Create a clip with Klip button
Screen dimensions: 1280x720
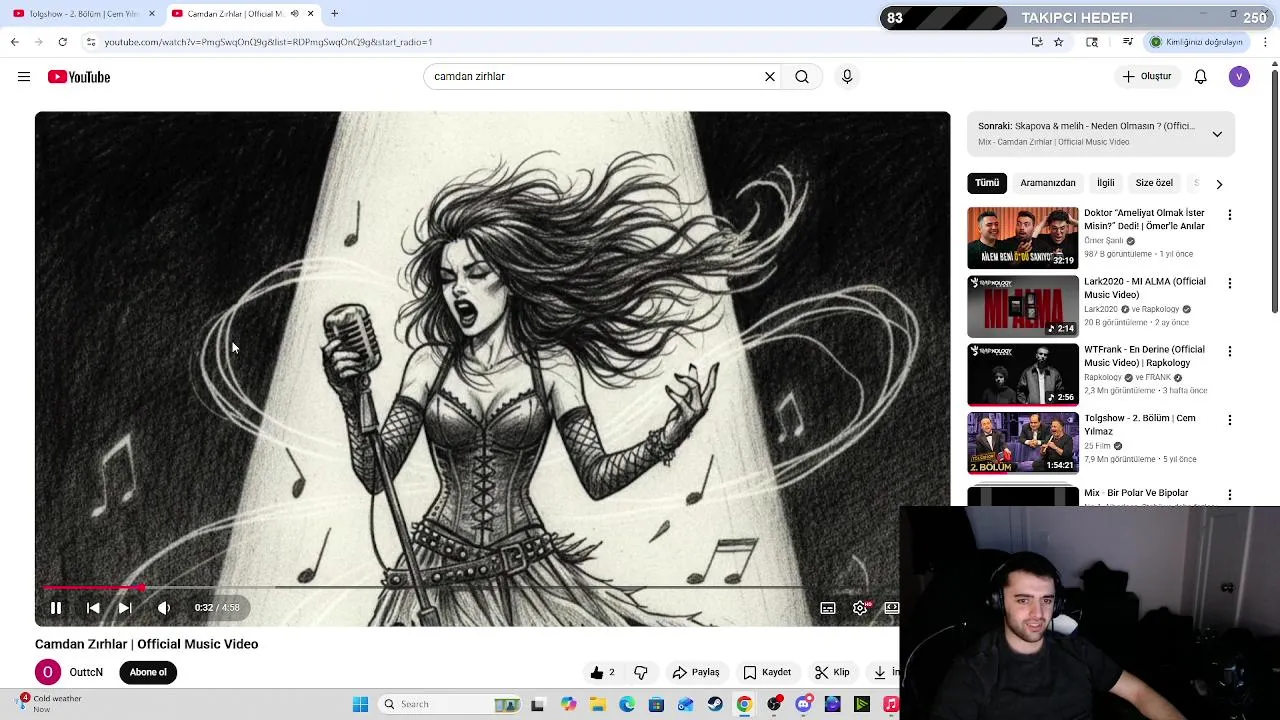point(832,672)
